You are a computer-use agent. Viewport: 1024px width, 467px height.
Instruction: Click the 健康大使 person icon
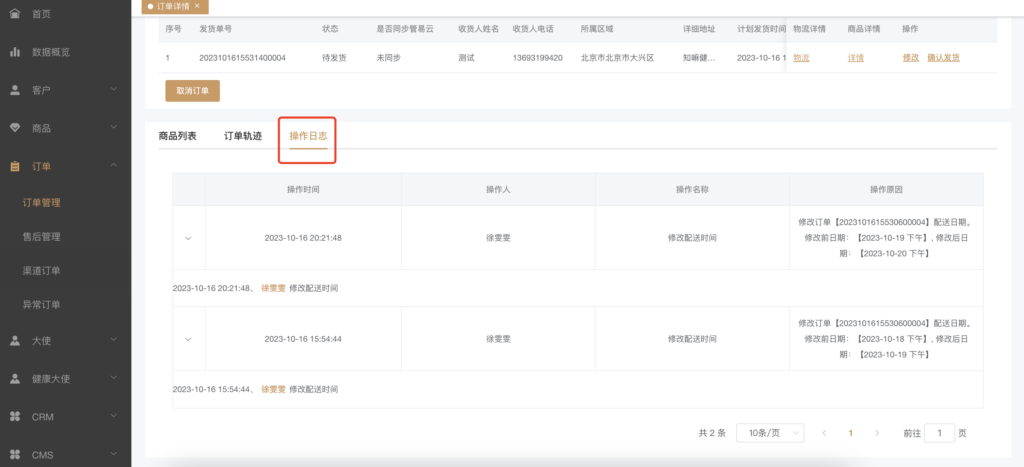[x=15, y=378]
